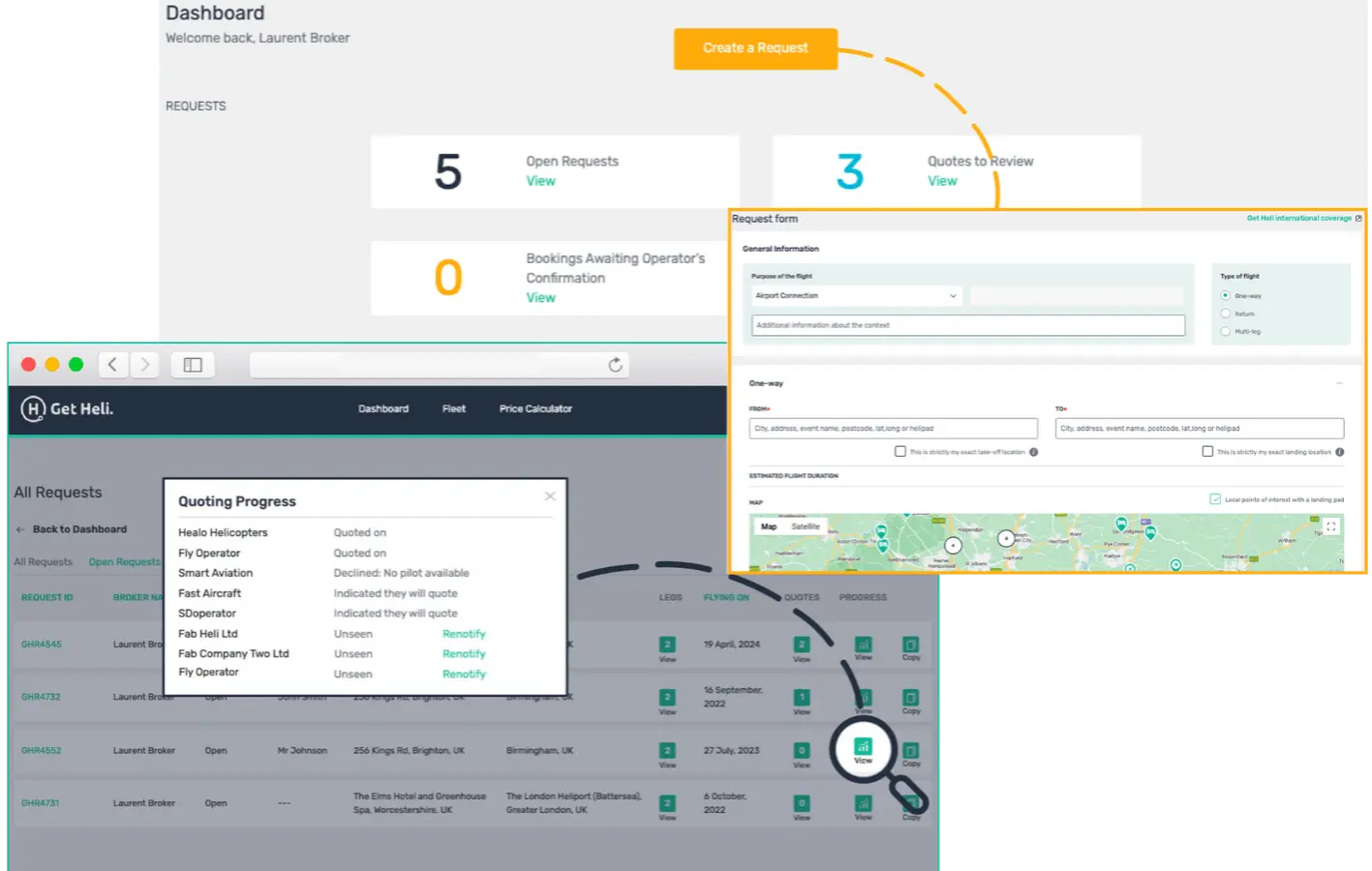Image resolution: width=1372 pixels, height=871 pixels.
Task: Click the Create a Request button
Action: [755, 48]
